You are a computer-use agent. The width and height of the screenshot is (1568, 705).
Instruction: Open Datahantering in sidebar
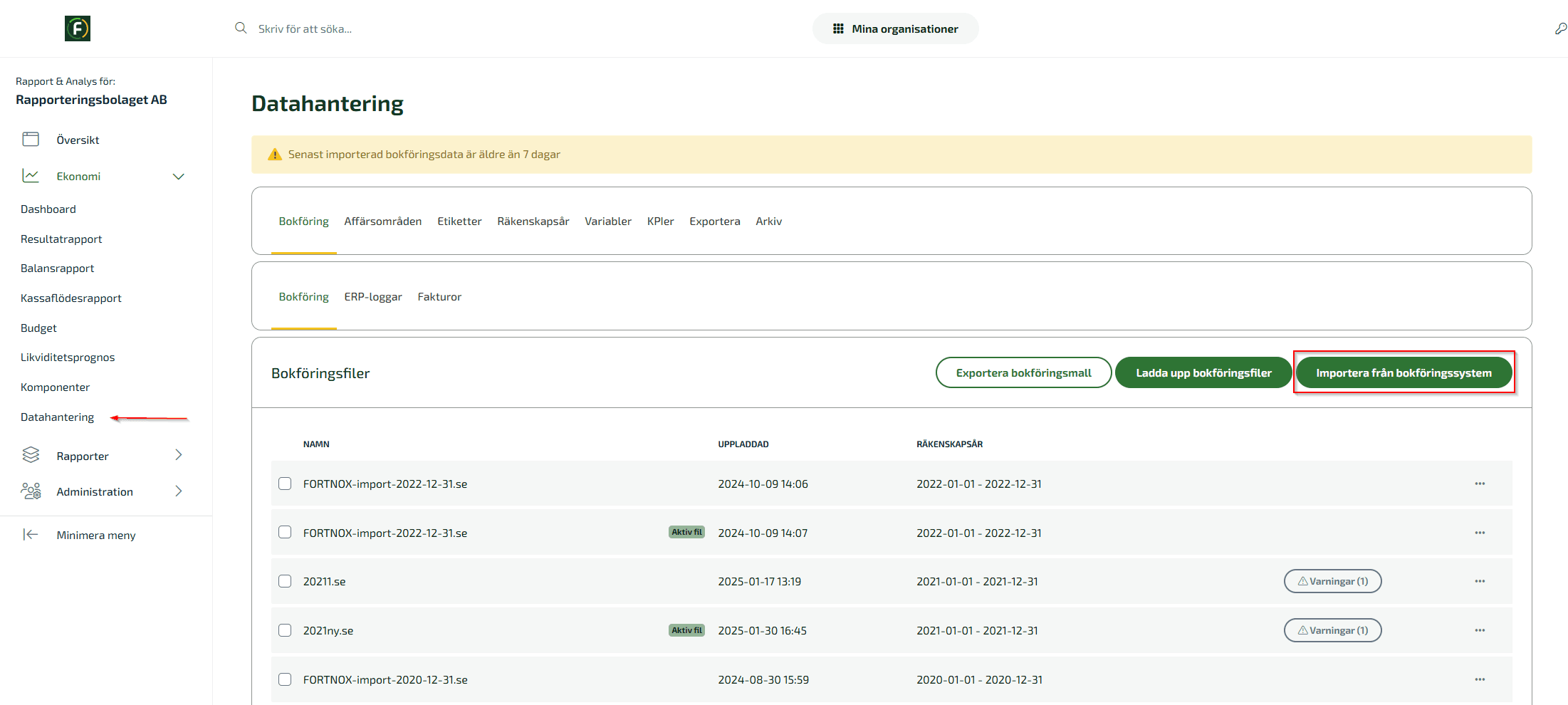pyautogui.click(x=58, y=417)
